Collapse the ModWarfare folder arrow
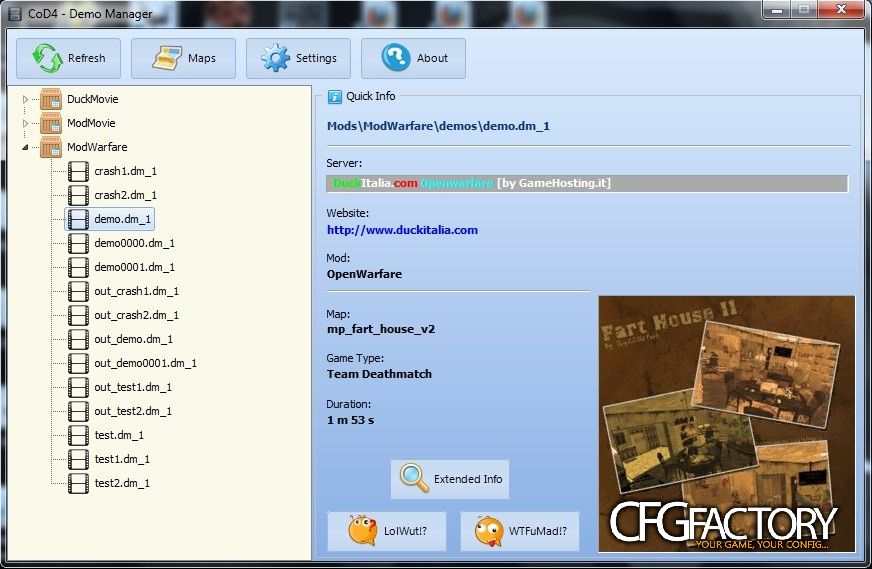Viewport: 872px width, 569px height. pos(25,147)
